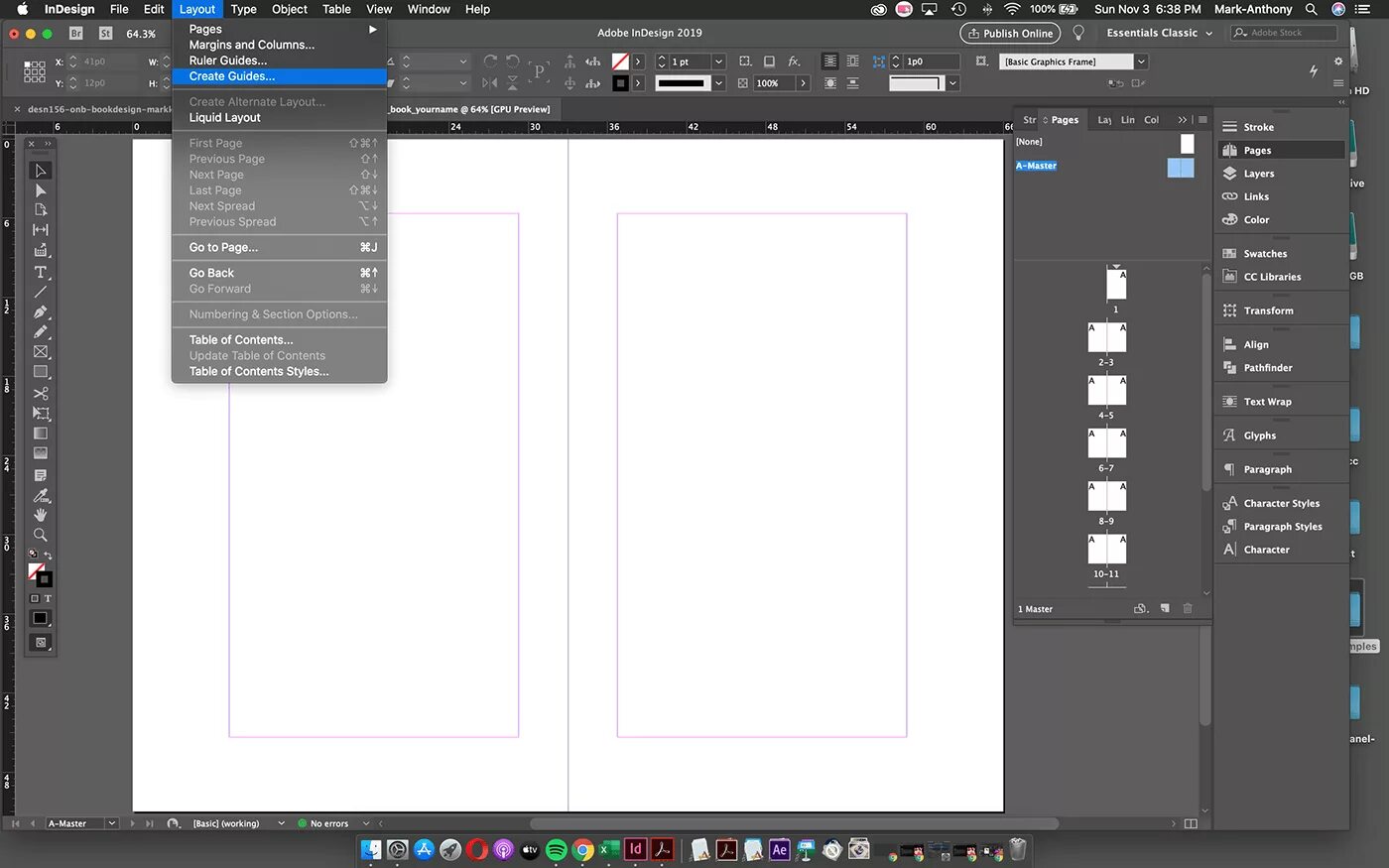This screenshot has height=868, width=1389.
Task: Open Adobe Bridge via Br icon
Action: (x=76, y=33)
